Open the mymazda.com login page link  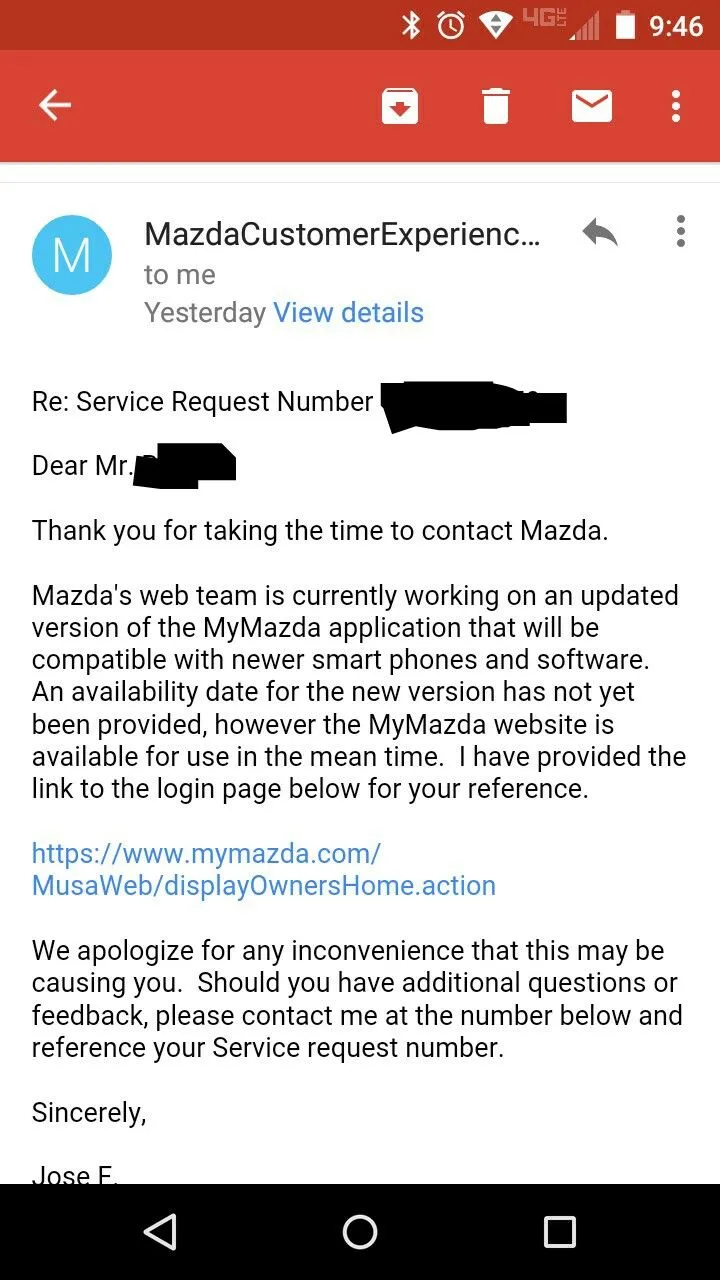pyautogui.click(x=263, y=870)
